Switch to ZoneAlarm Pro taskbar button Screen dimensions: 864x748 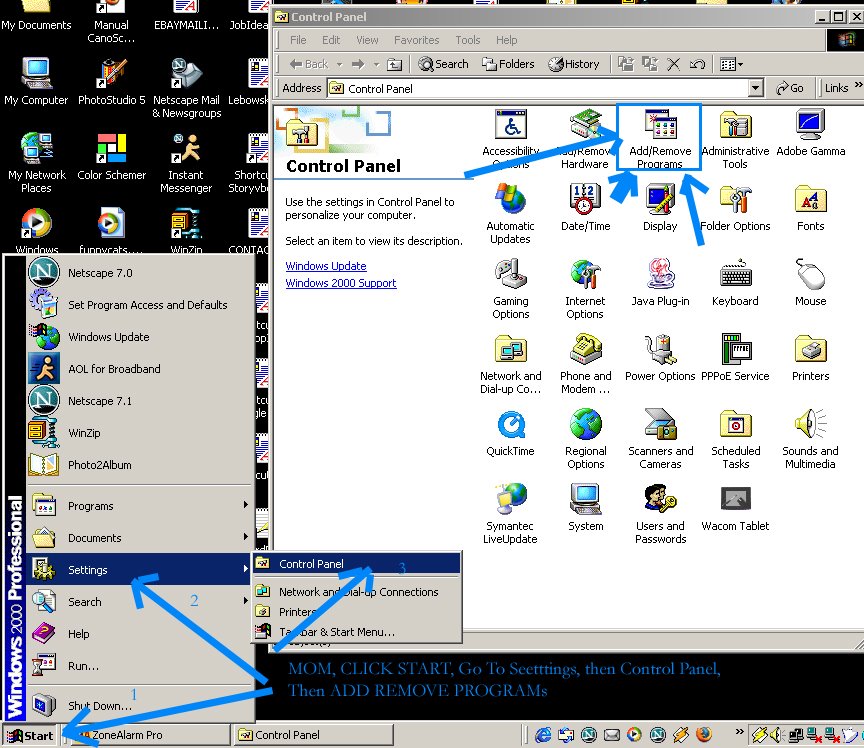tap(148, 735)
